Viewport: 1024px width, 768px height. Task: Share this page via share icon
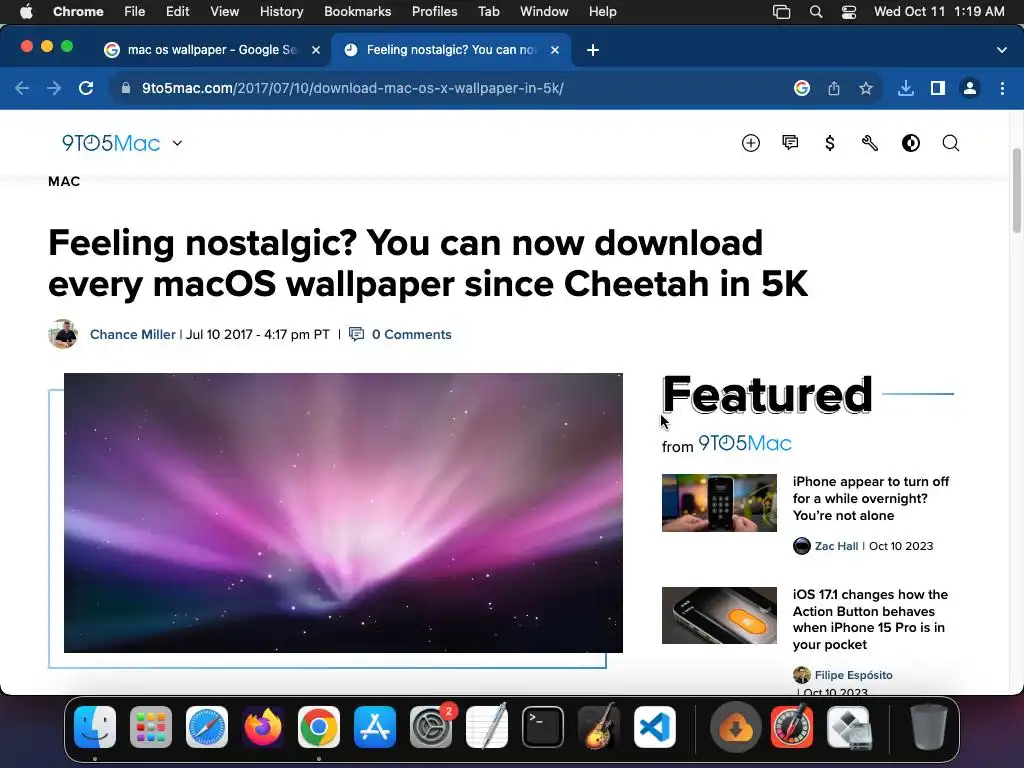[x=834, y=88]
